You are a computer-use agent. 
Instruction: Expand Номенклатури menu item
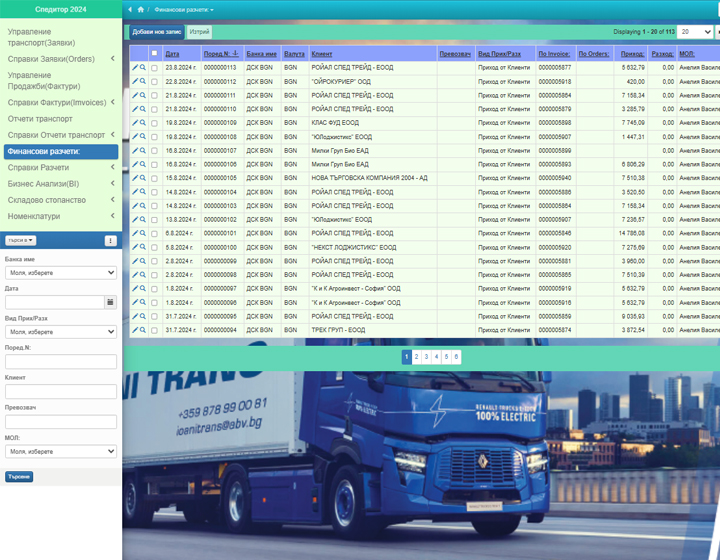(61, 216)
